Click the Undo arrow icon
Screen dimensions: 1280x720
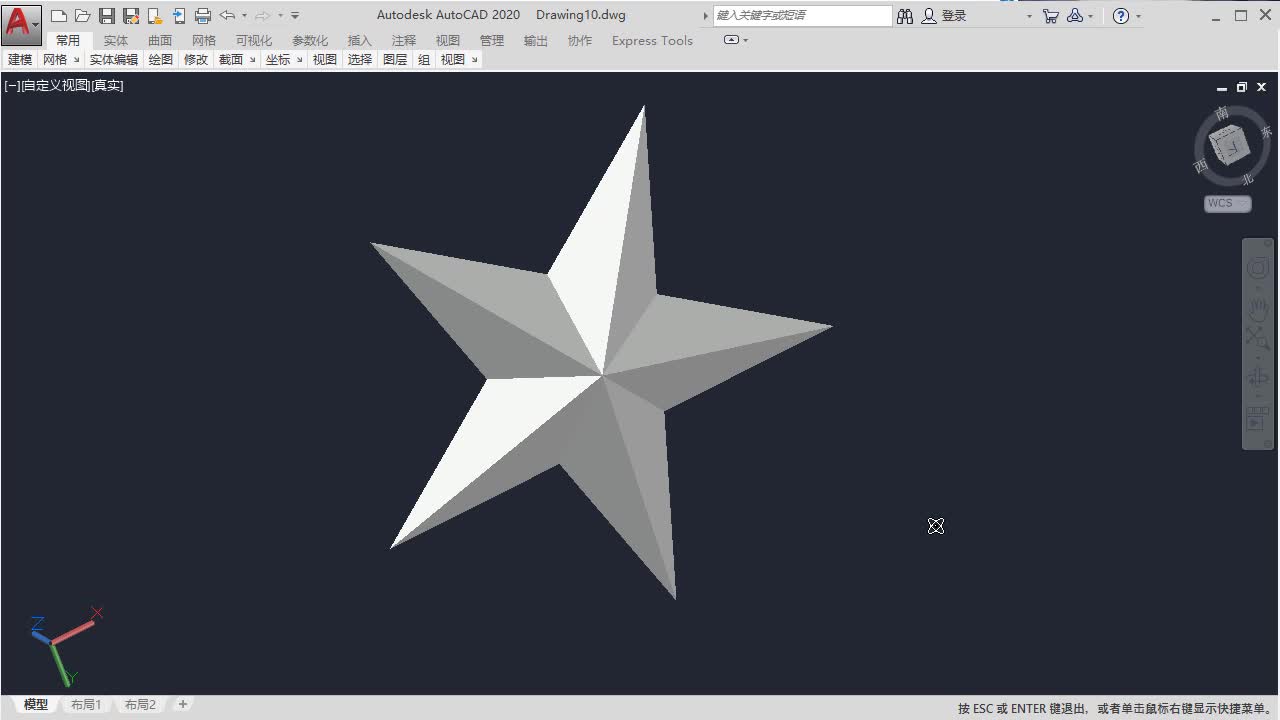point(227,16)
